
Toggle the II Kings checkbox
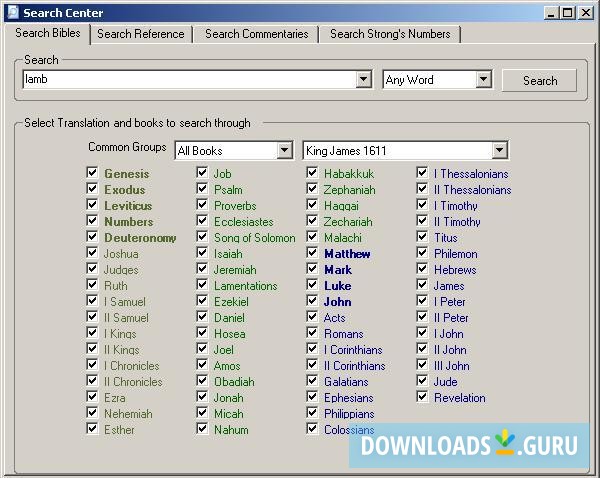[92, 349]
